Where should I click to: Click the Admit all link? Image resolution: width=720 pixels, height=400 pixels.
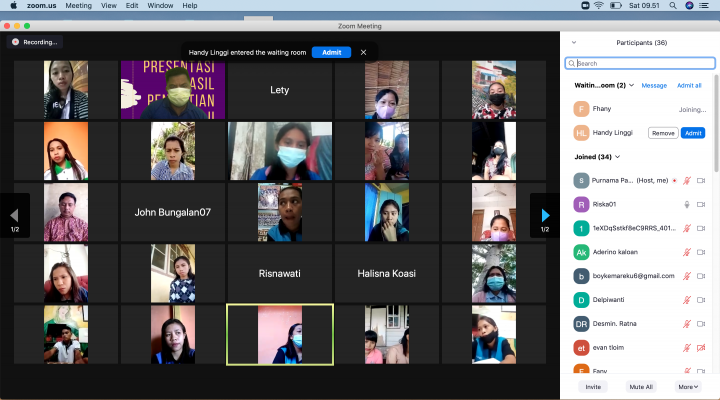click(689, 85)
